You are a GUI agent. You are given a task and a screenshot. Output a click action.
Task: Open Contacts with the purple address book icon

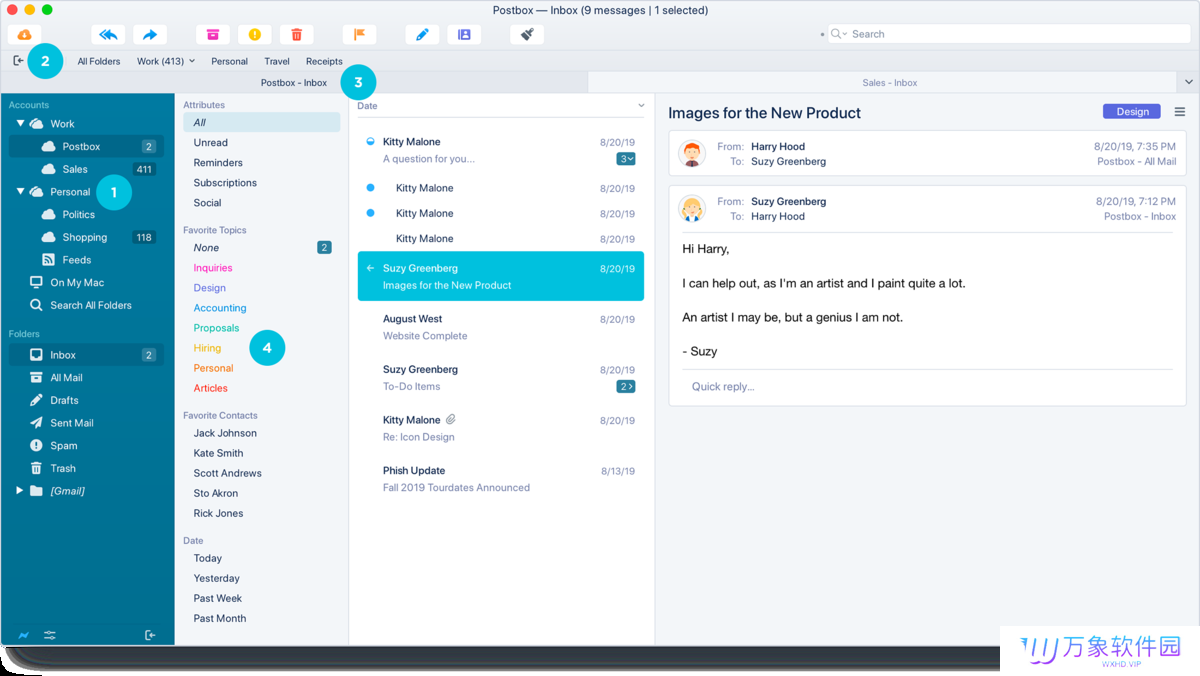click(x=464, y=34)
